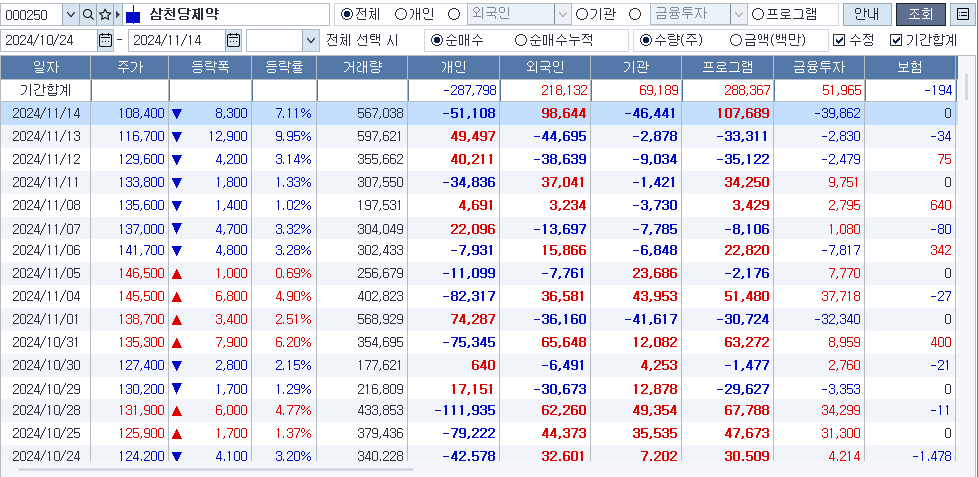Open 외국인 investor dropdown
978x477 pixels.
(x=563, y=14)
